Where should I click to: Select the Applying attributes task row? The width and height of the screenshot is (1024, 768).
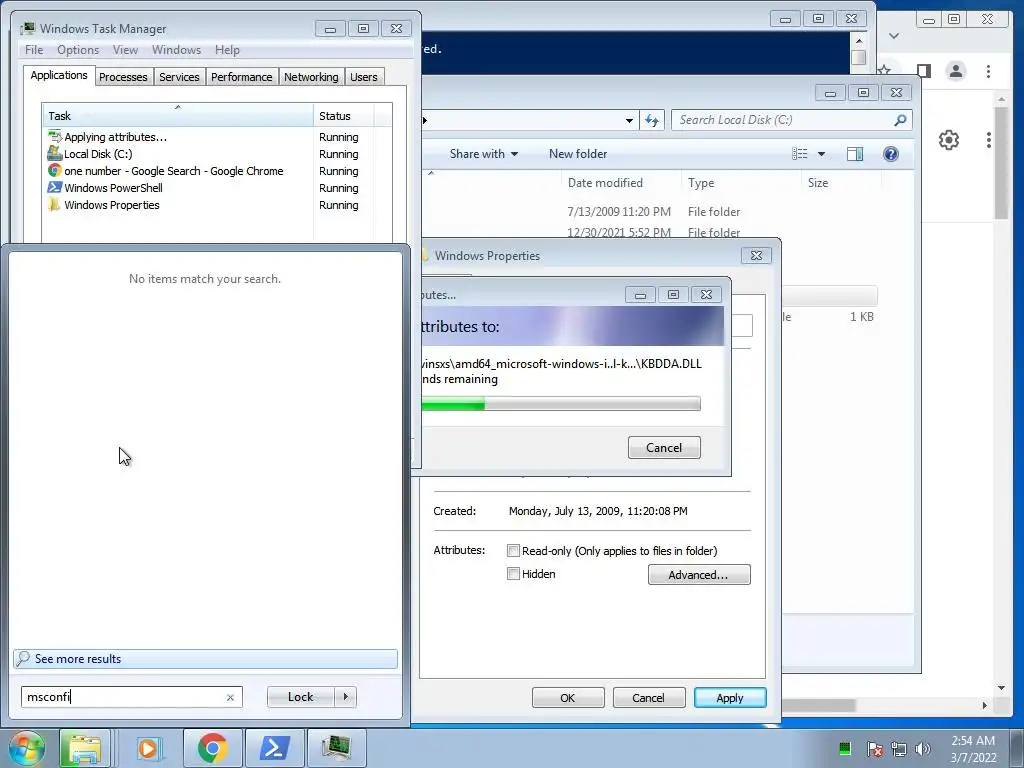pyautogui.click(x=206, y=137)
